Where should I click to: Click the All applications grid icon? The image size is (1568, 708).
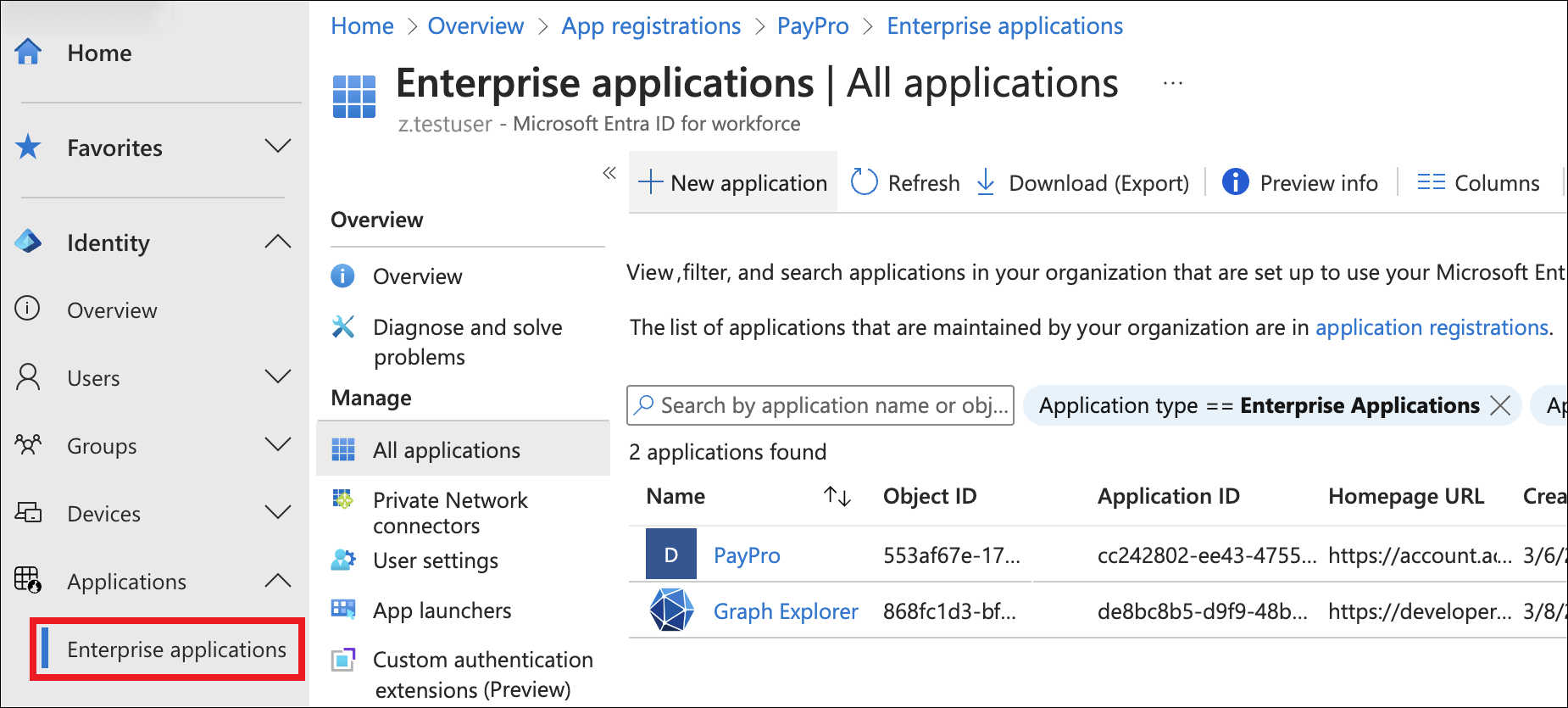tap(343, 449)
